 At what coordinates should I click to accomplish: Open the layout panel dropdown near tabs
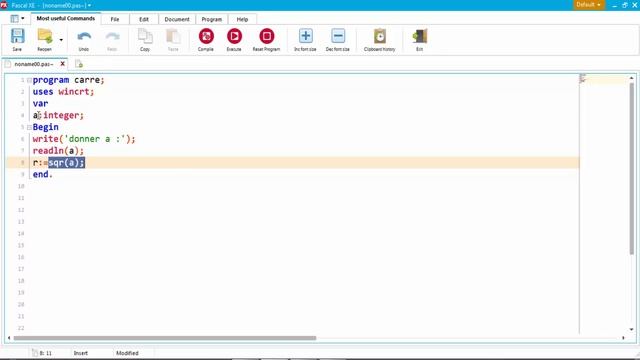17,19
